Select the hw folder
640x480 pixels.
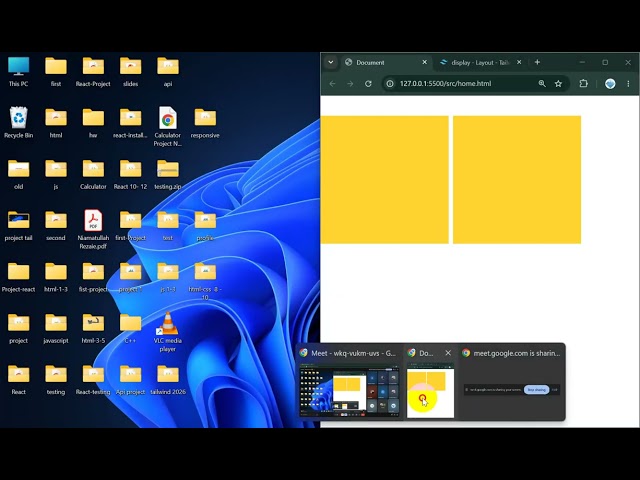coord(93,122)
